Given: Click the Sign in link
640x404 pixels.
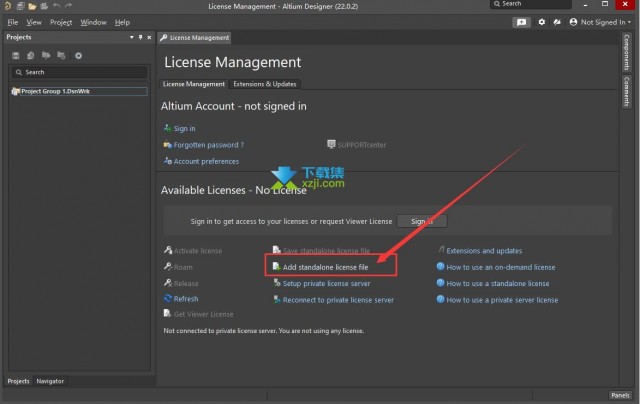Looking at the screenshot, I should tap(184, 129).
